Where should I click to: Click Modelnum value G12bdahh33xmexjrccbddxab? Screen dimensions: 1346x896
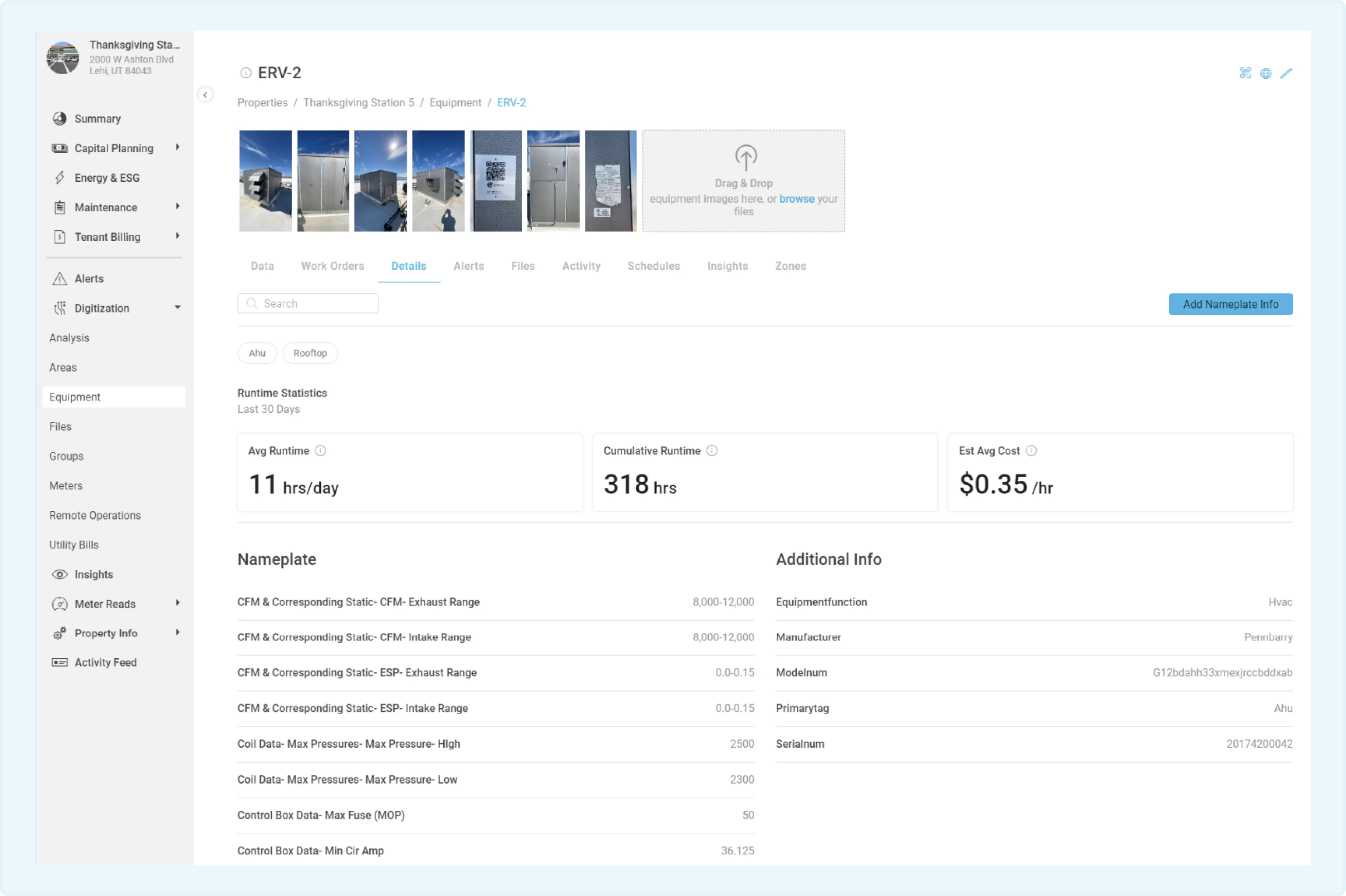1223,673
